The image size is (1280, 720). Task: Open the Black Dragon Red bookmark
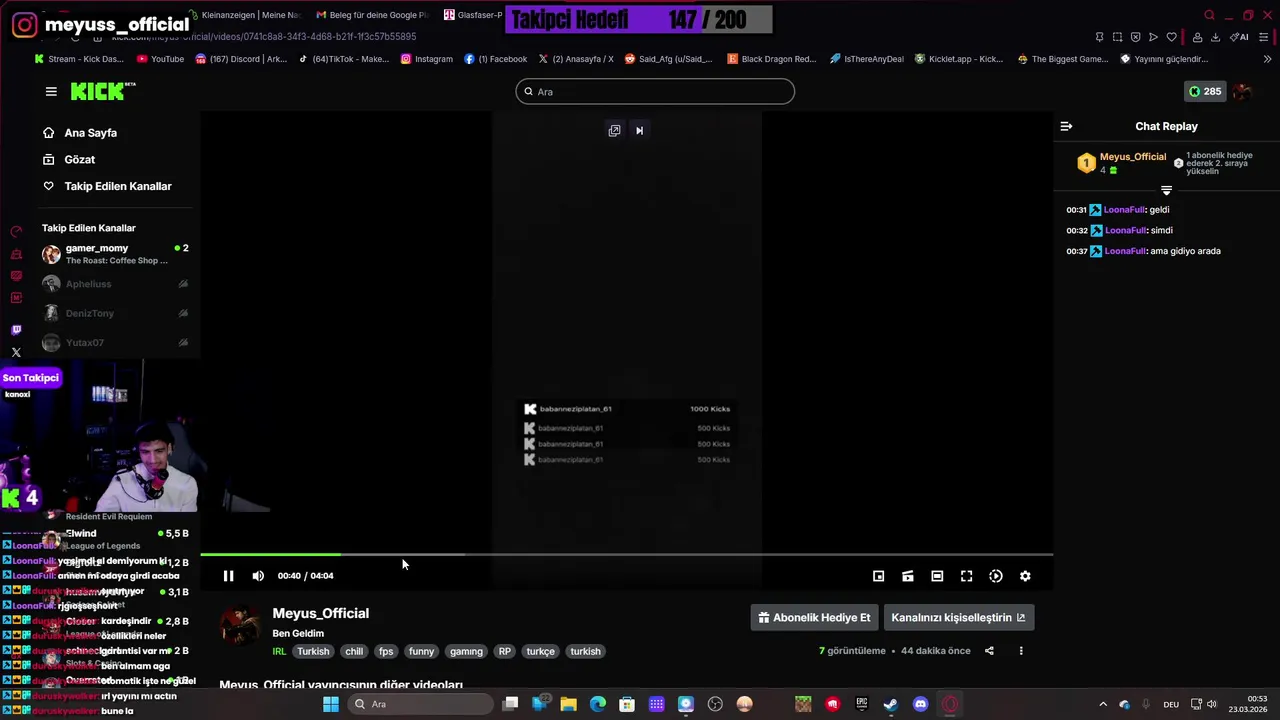click(772, 59)
